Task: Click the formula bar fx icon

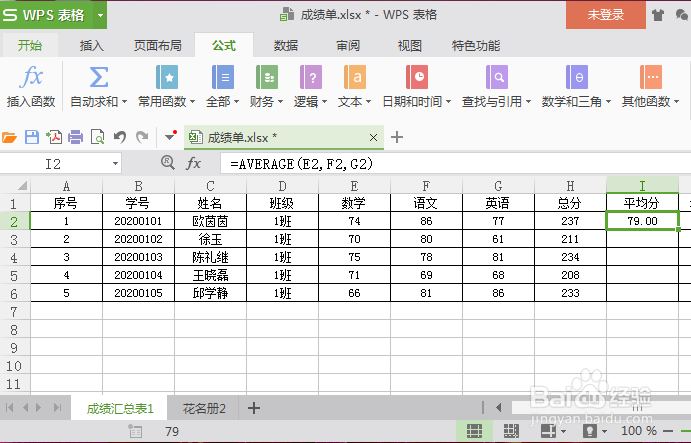Action: 193,164
